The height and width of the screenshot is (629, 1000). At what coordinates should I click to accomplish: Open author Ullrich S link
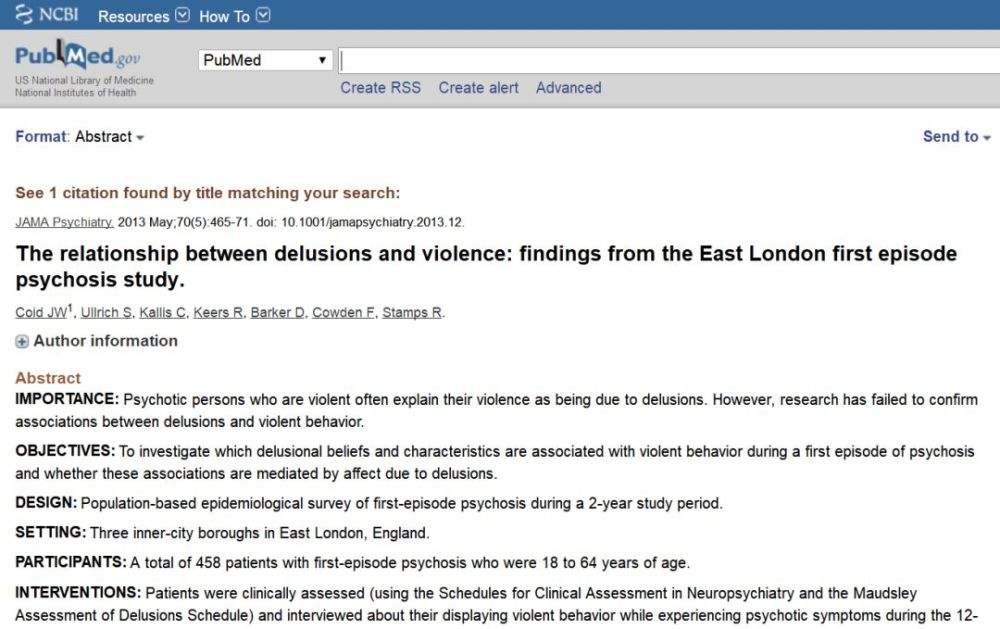(x=106, y=313)
